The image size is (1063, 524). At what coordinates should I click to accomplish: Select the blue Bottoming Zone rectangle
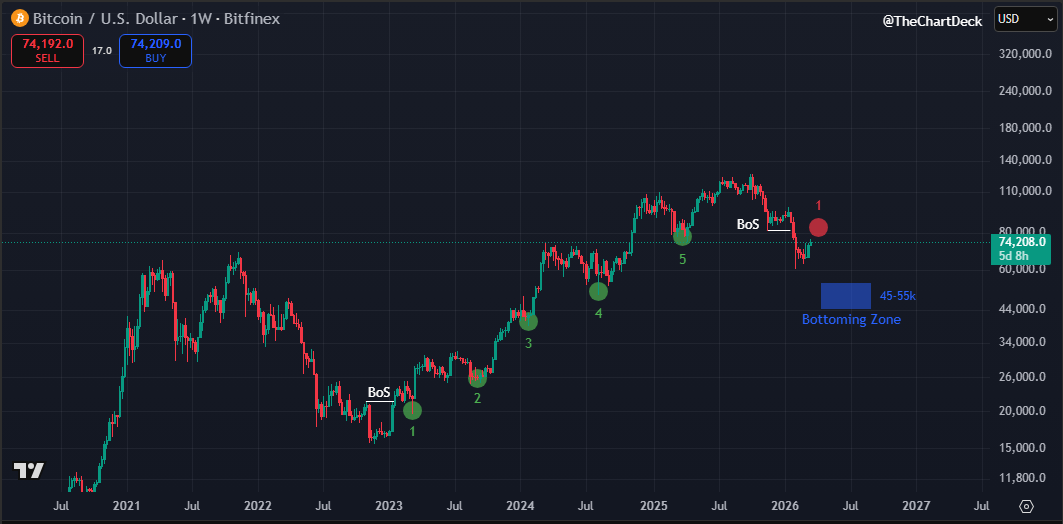[x=845, y=296]
